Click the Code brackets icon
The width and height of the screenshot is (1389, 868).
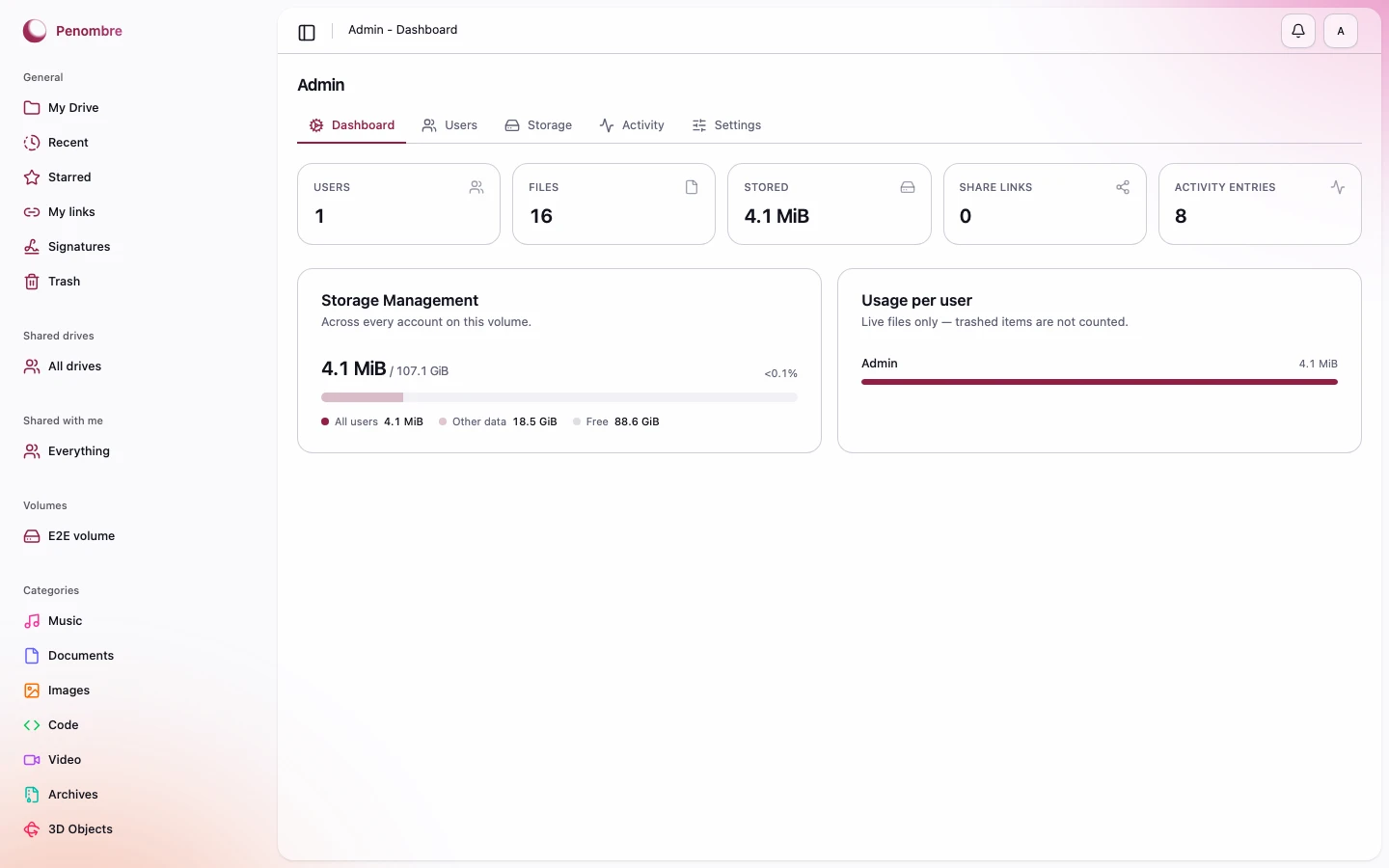pos(32,725)
